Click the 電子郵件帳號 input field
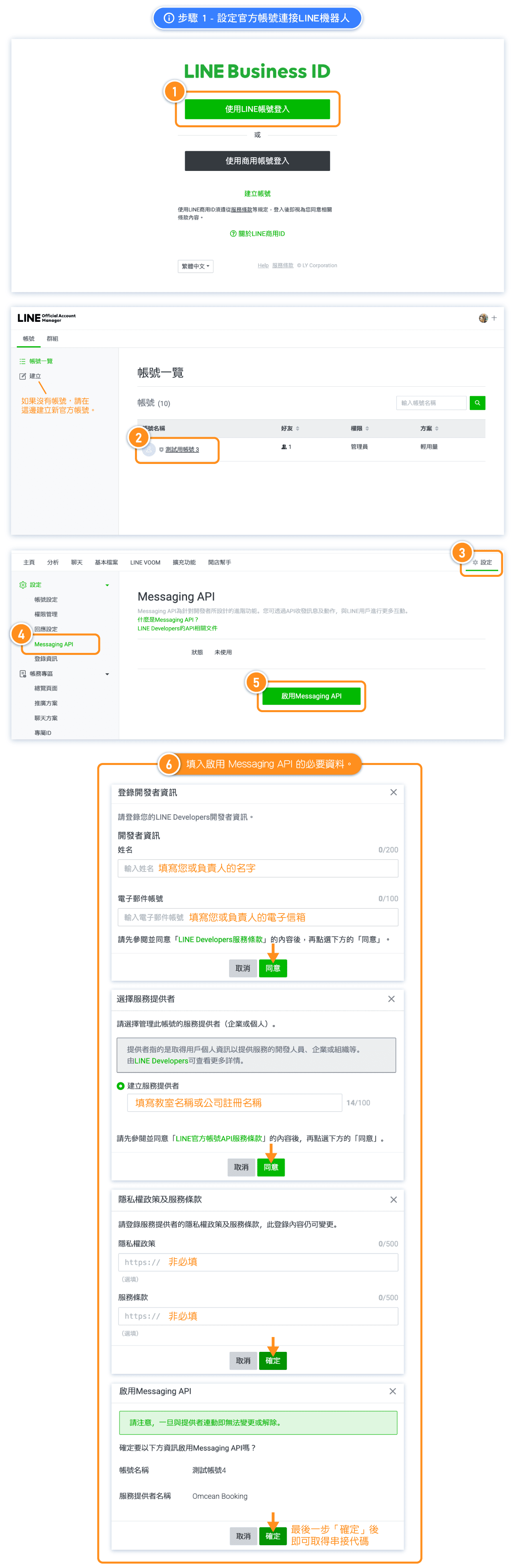Image resolution: width=515 pixels, height=1568 pixels. coord(257,917)
